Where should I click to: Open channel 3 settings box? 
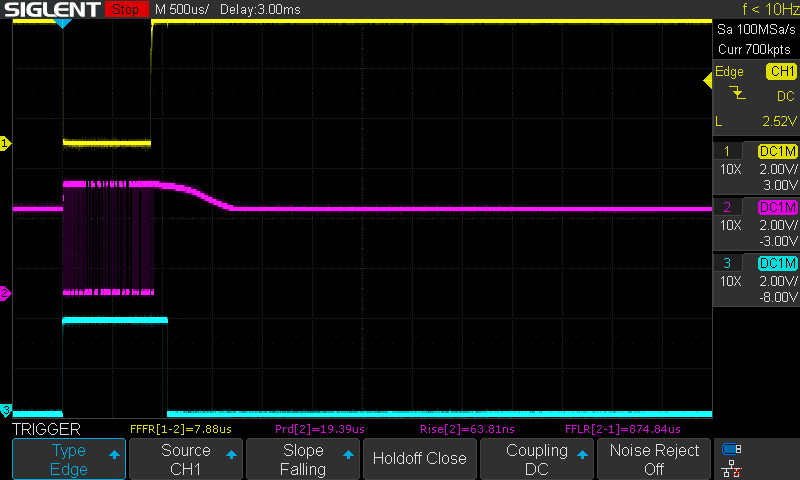coord(756,280)
